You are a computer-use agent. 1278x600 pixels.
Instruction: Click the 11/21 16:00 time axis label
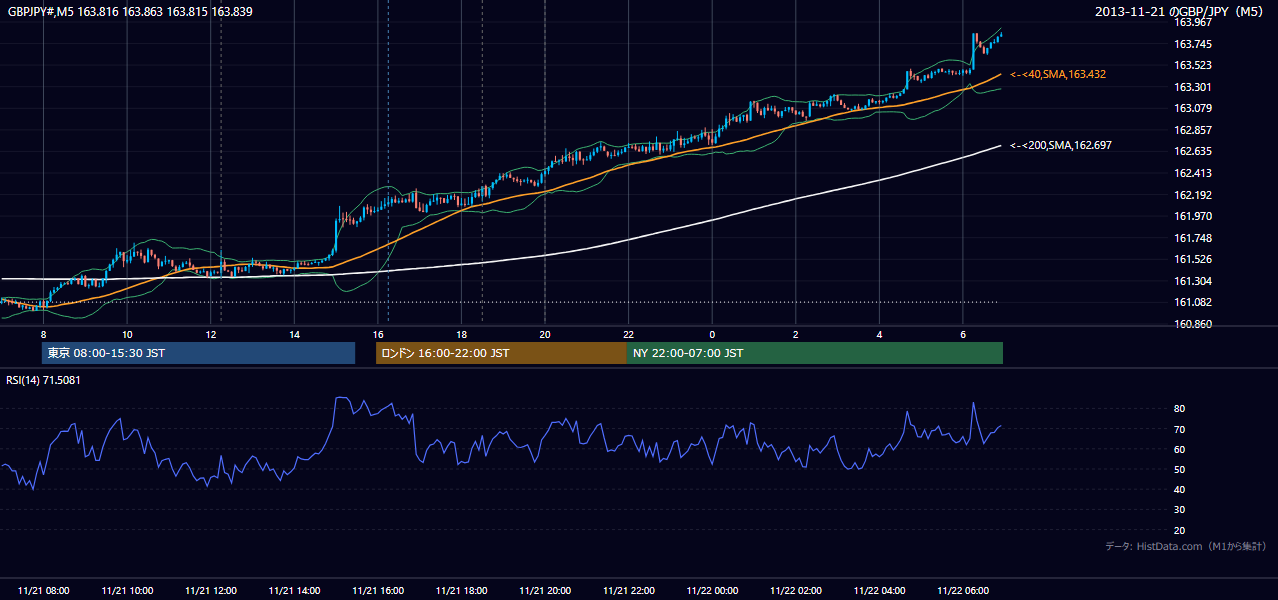click(378, 590)
